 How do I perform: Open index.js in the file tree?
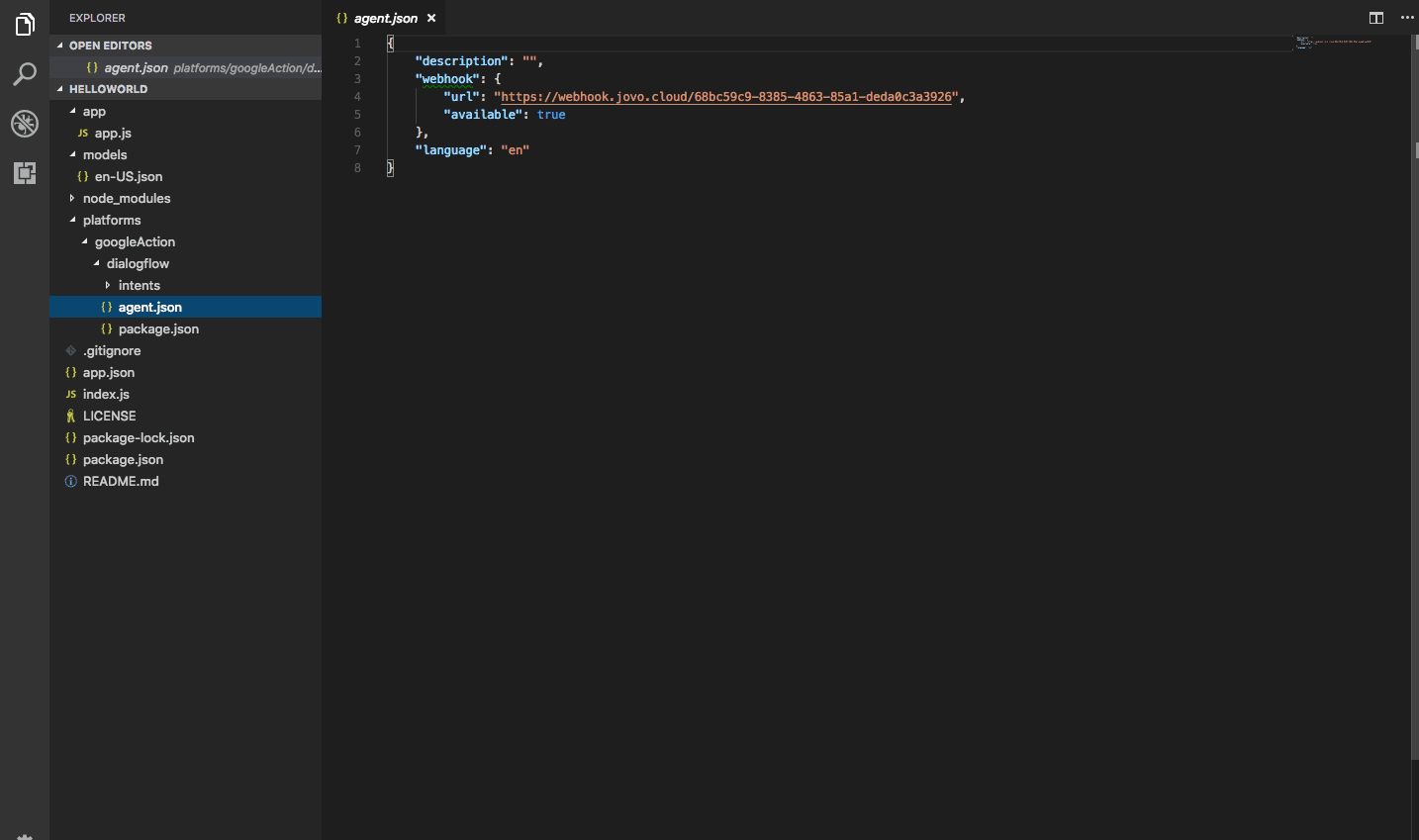point(185,394)
